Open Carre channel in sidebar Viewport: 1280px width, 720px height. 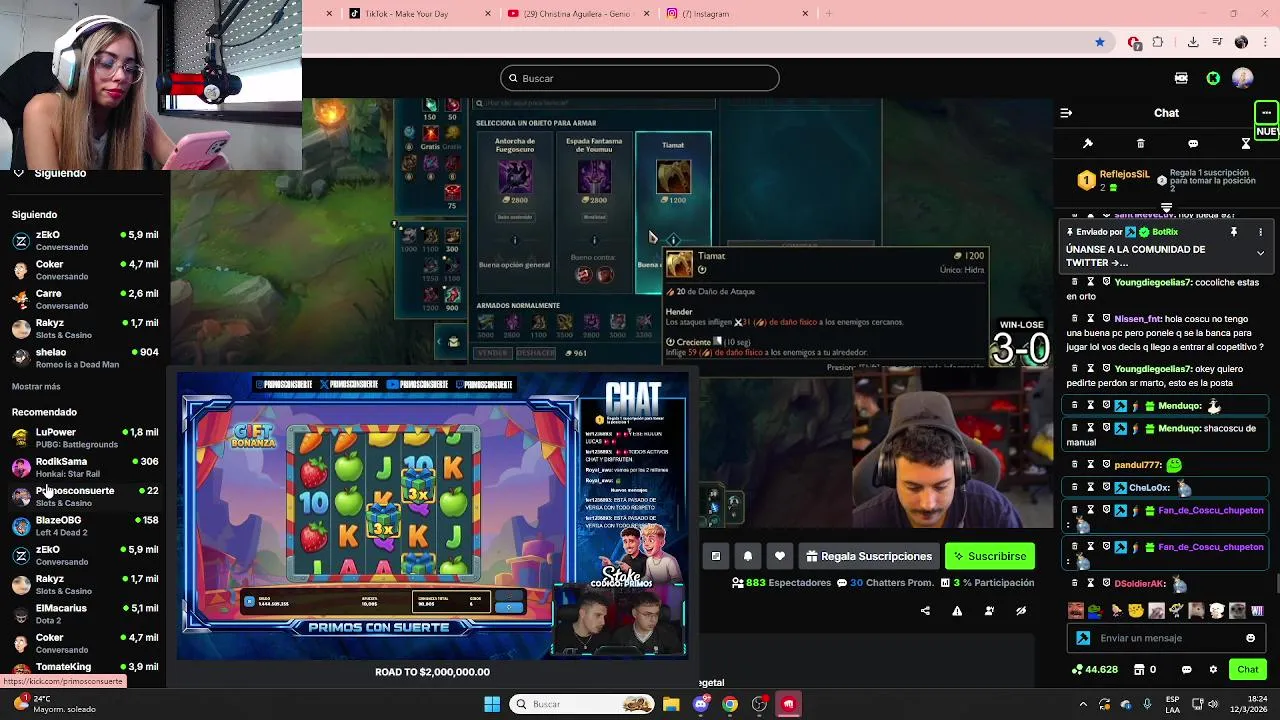[85, 299]
